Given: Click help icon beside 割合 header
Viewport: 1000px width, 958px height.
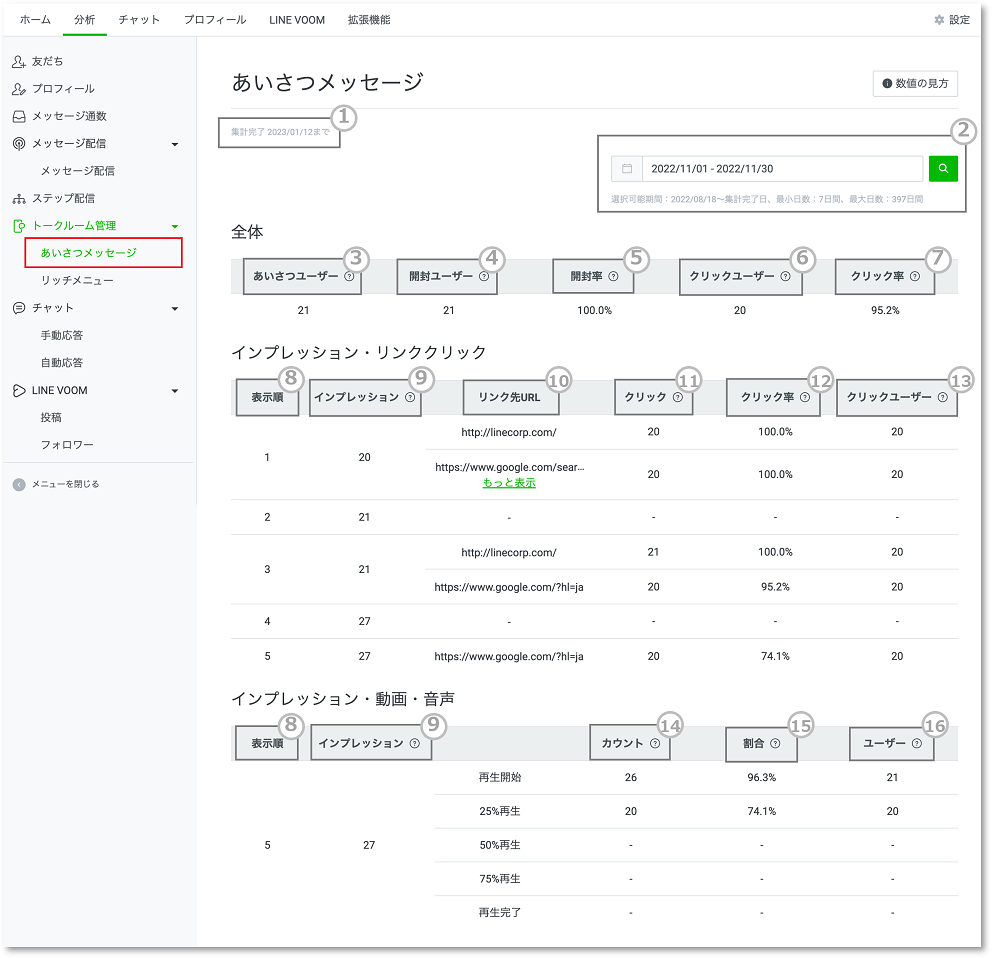Looking at the screenshot, I should 775,744.
